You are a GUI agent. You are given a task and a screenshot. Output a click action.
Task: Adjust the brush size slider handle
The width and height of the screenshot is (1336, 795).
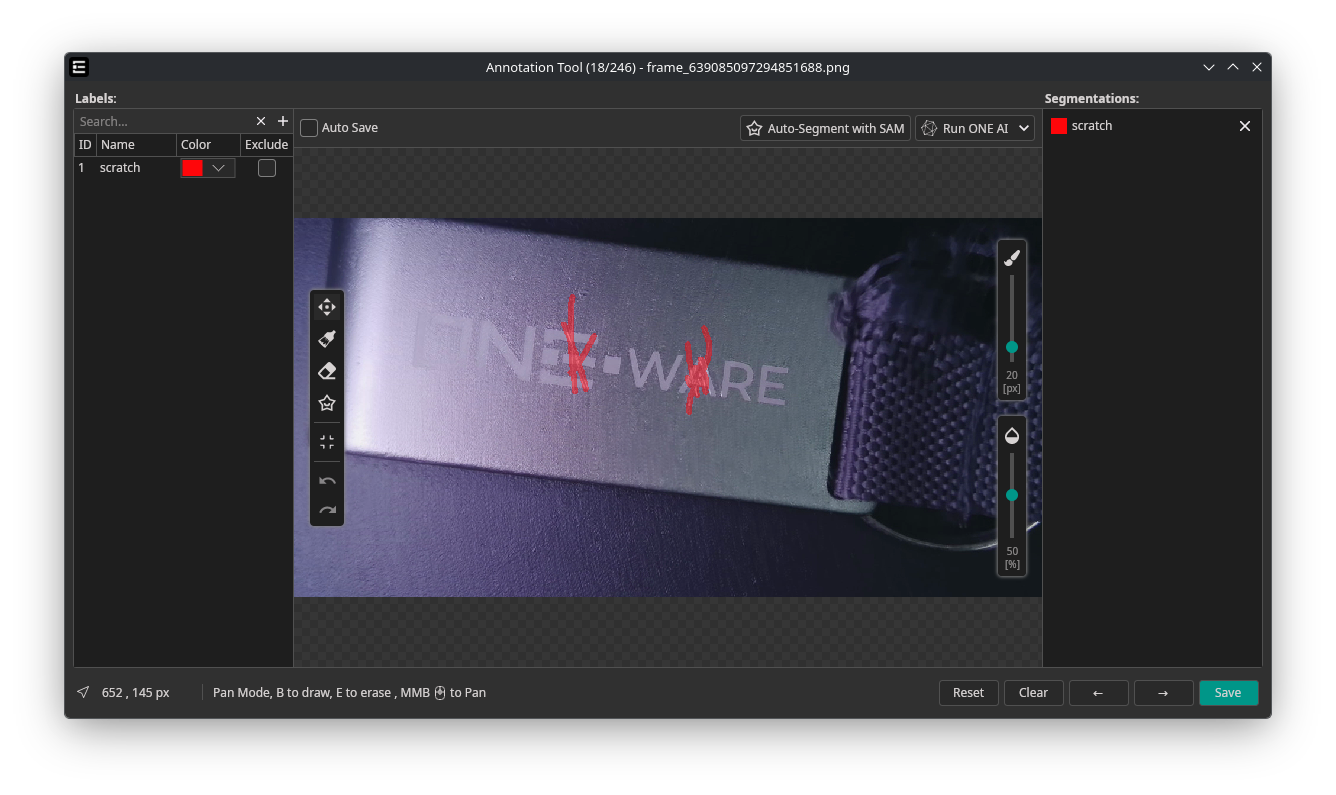tap(1012, 347)
